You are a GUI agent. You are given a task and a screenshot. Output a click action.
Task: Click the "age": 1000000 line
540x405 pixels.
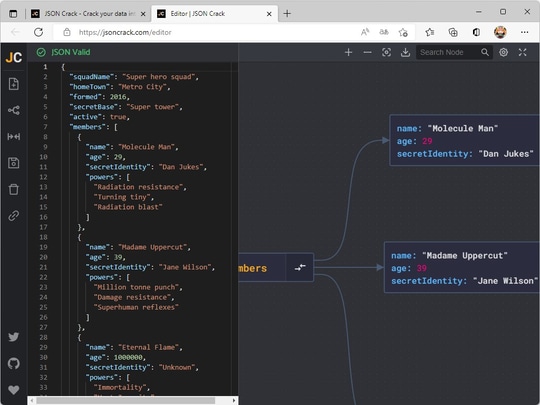(116, 357)
